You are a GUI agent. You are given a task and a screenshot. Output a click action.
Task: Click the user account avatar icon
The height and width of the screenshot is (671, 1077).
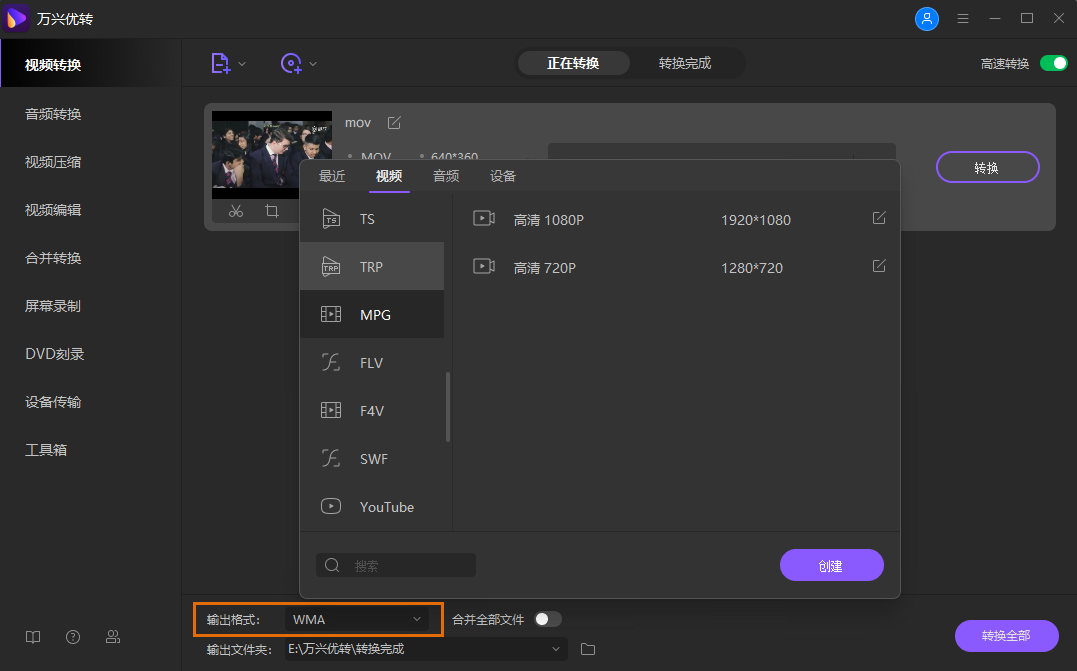coord(927,18)
